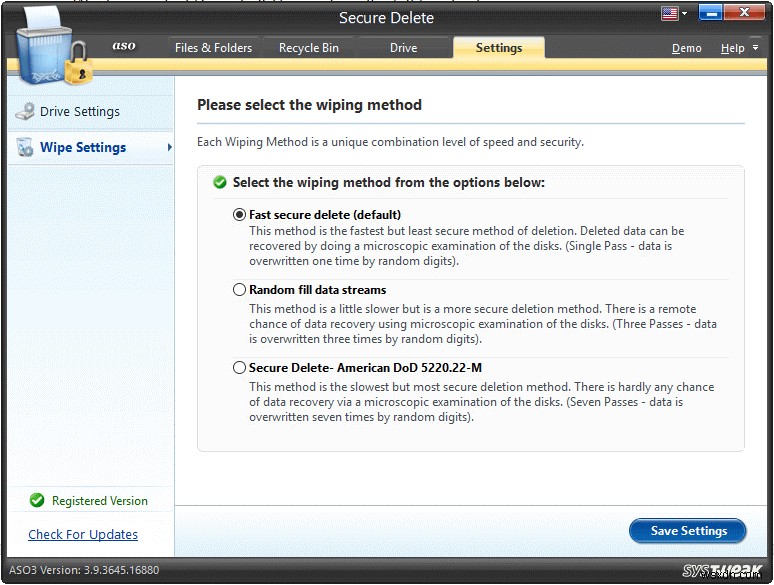Viewport: 774px width, 585px height.
Task: Open the Help menu
Action: click(733, 48)
